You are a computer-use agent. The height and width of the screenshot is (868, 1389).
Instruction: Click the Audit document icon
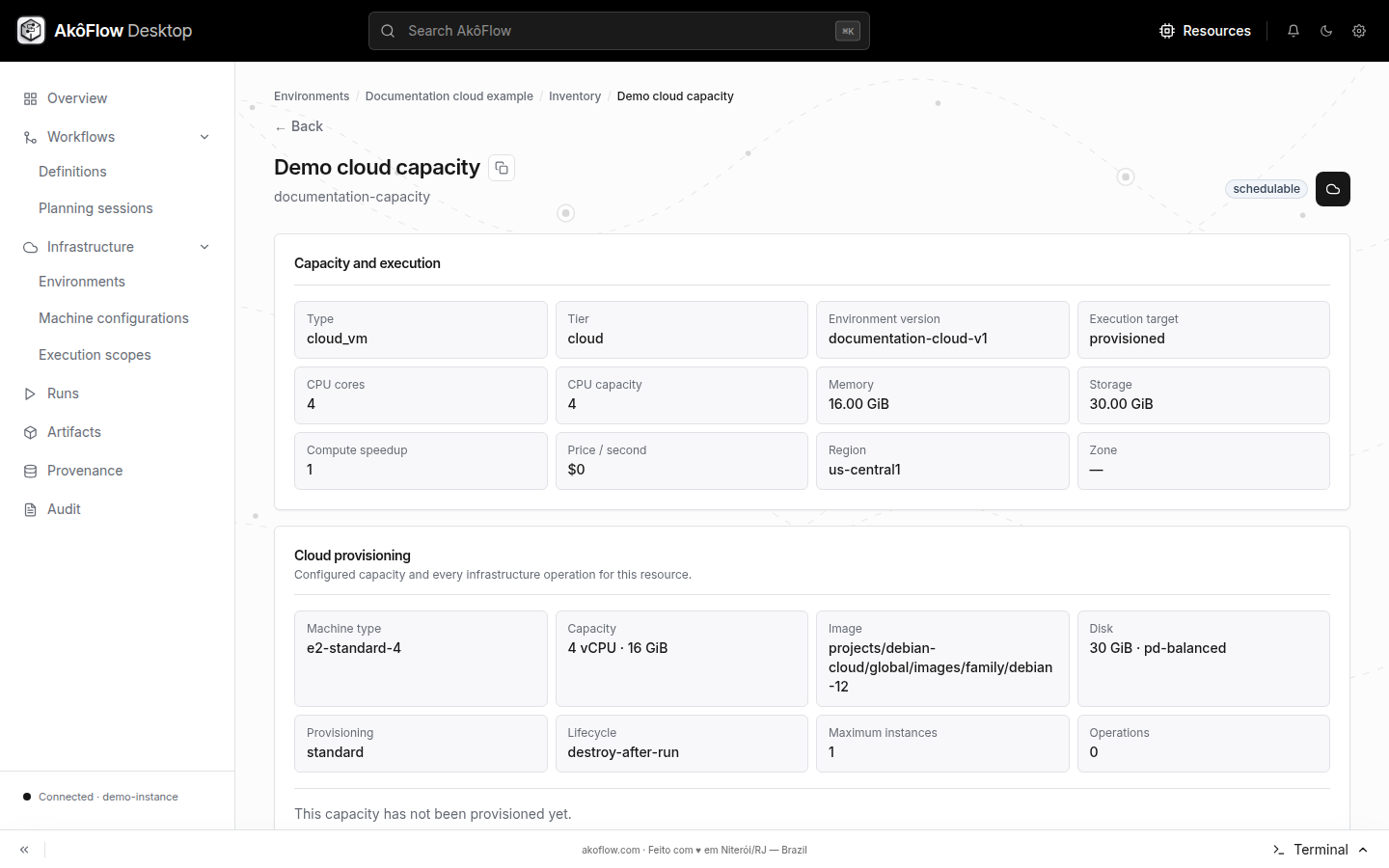tap(30, 509)
